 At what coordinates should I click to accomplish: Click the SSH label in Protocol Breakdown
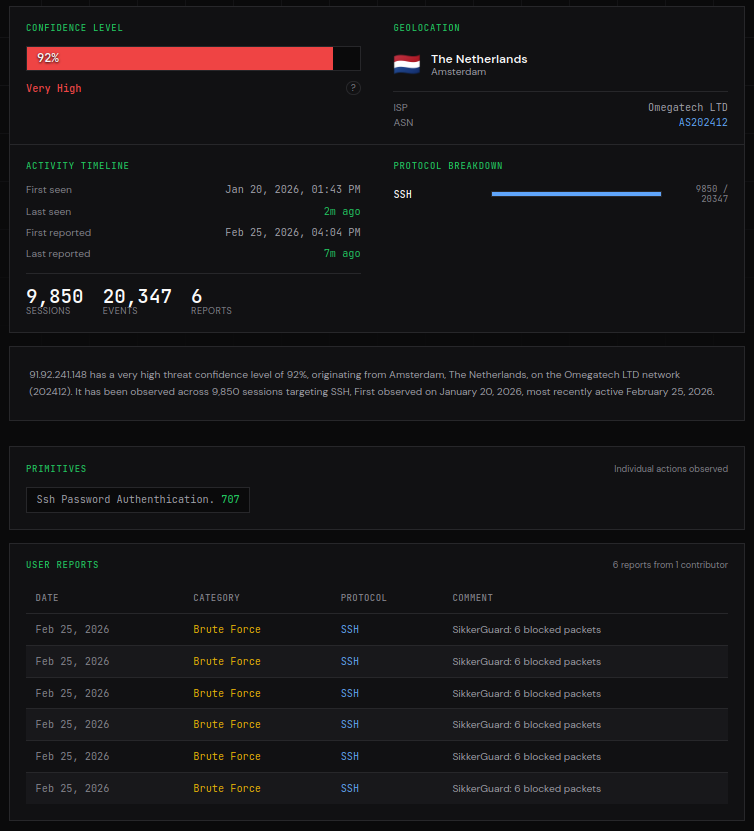(403, 195)
